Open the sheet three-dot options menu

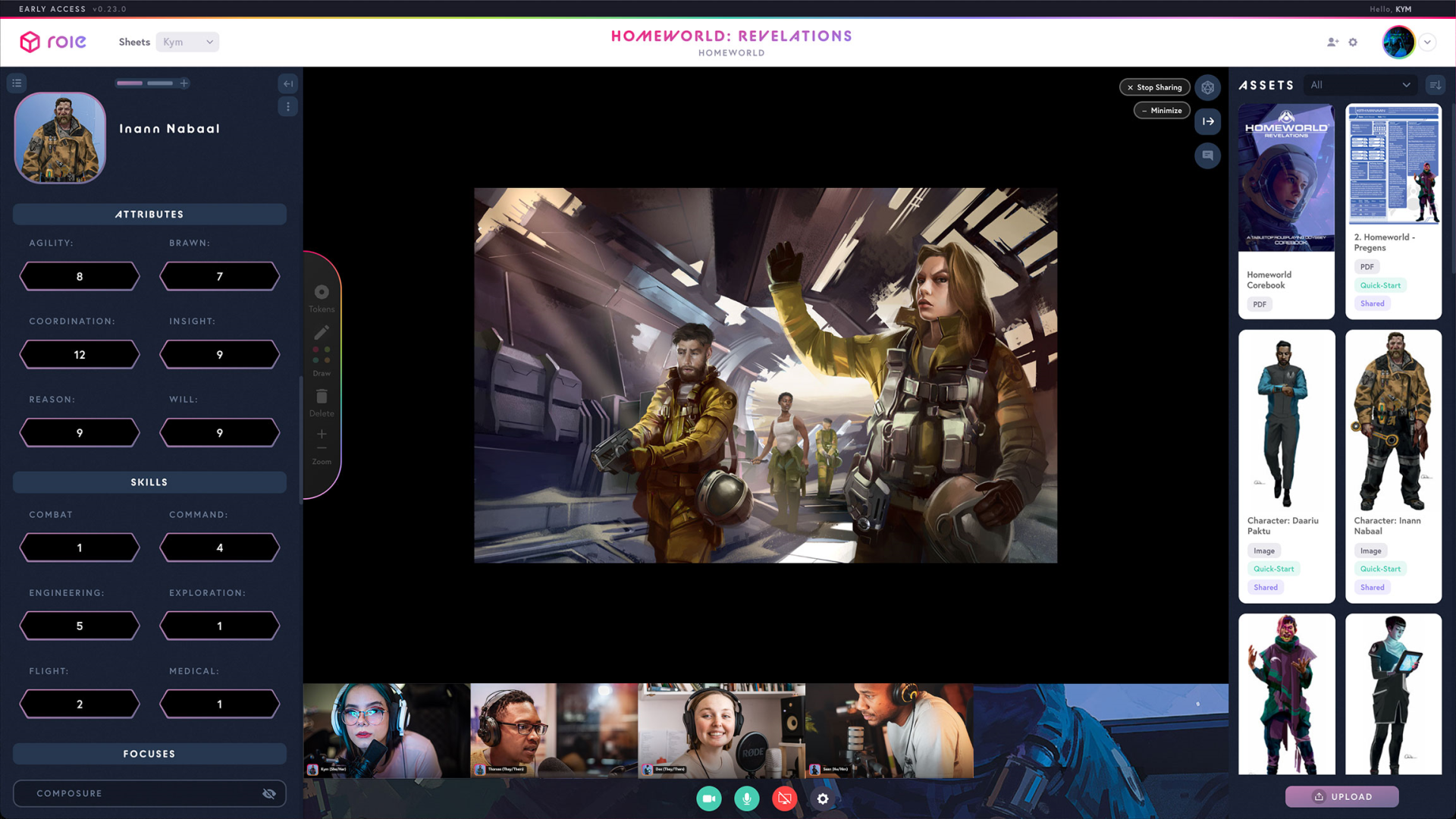click(x=288, y=107)
